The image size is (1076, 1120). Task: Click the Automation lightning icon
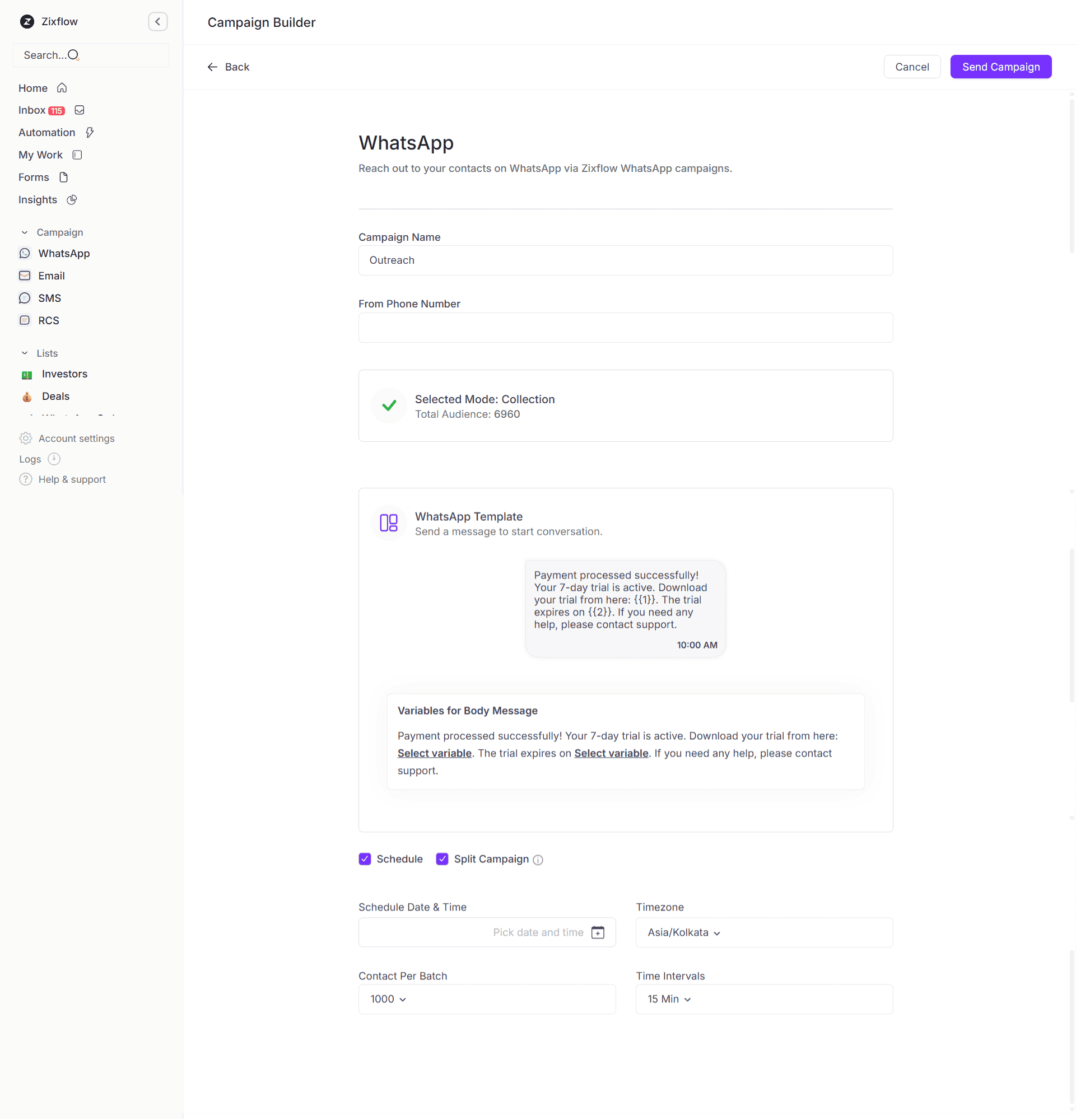click(90, 132)
